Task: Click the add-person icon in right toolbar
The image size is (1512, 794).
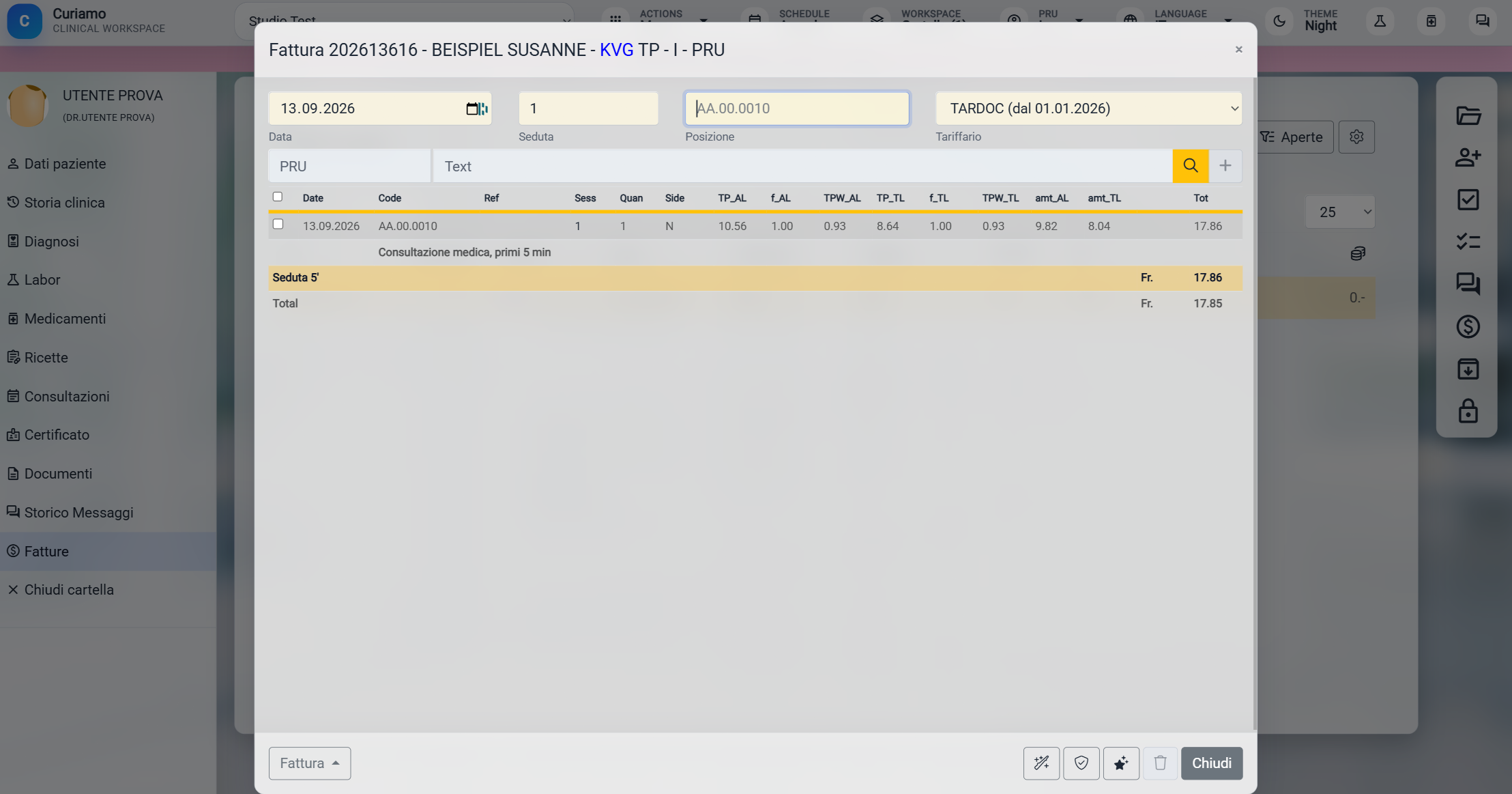Action: [1468, 158]
